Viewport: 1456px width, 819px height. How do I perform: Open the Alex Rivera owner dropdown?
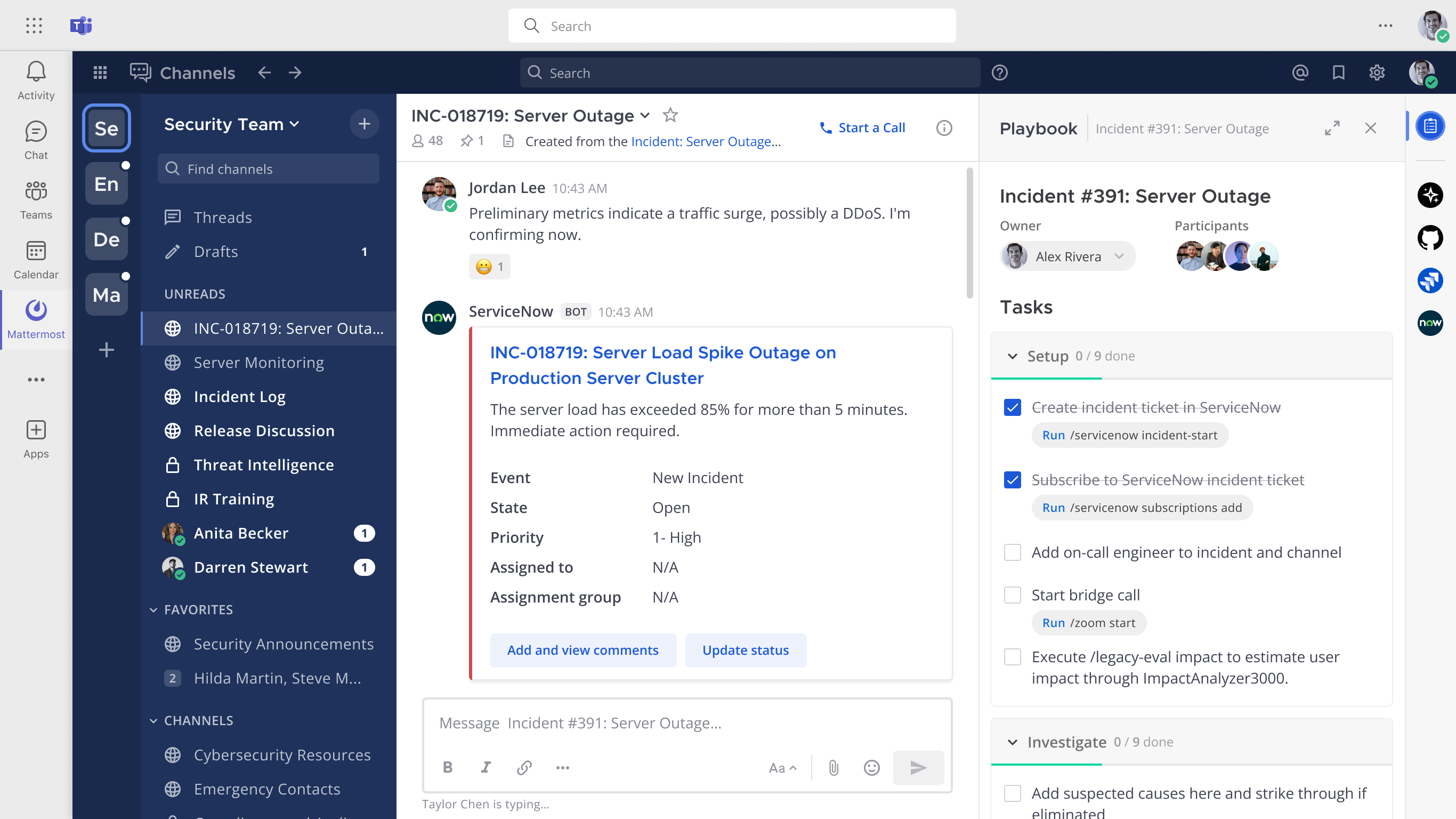(x=1120, y=256)
